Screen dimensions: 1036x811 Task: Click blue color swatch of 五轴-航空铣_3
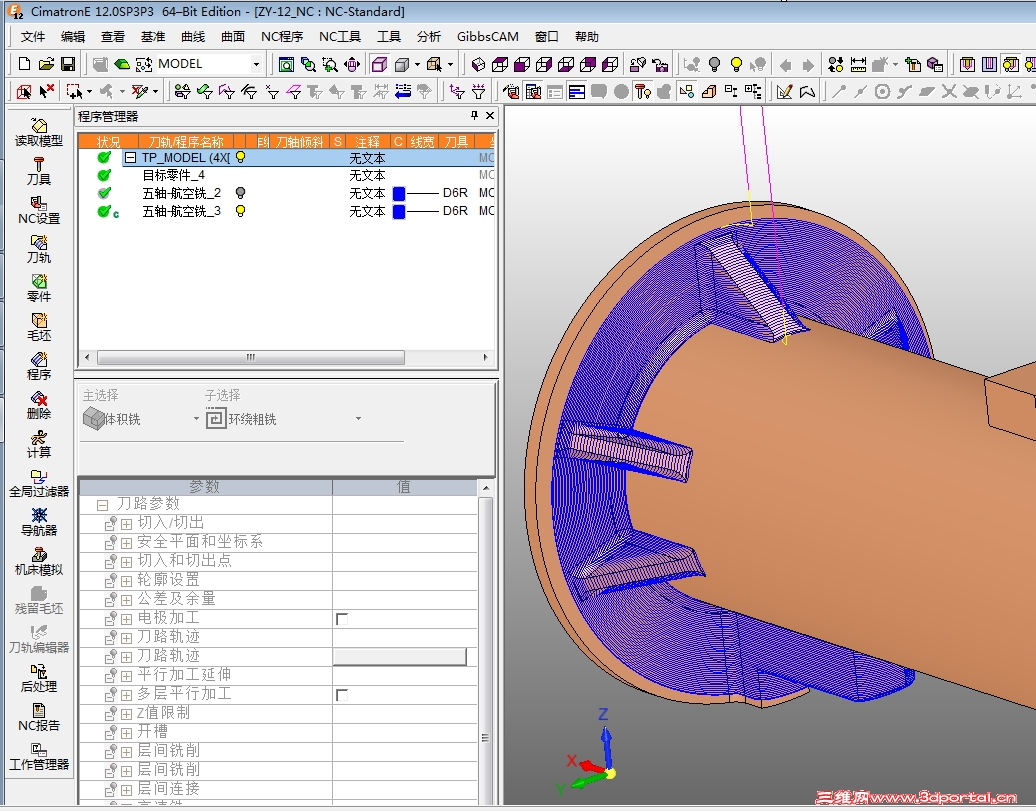pyautogui.click(x=399, y=212)
